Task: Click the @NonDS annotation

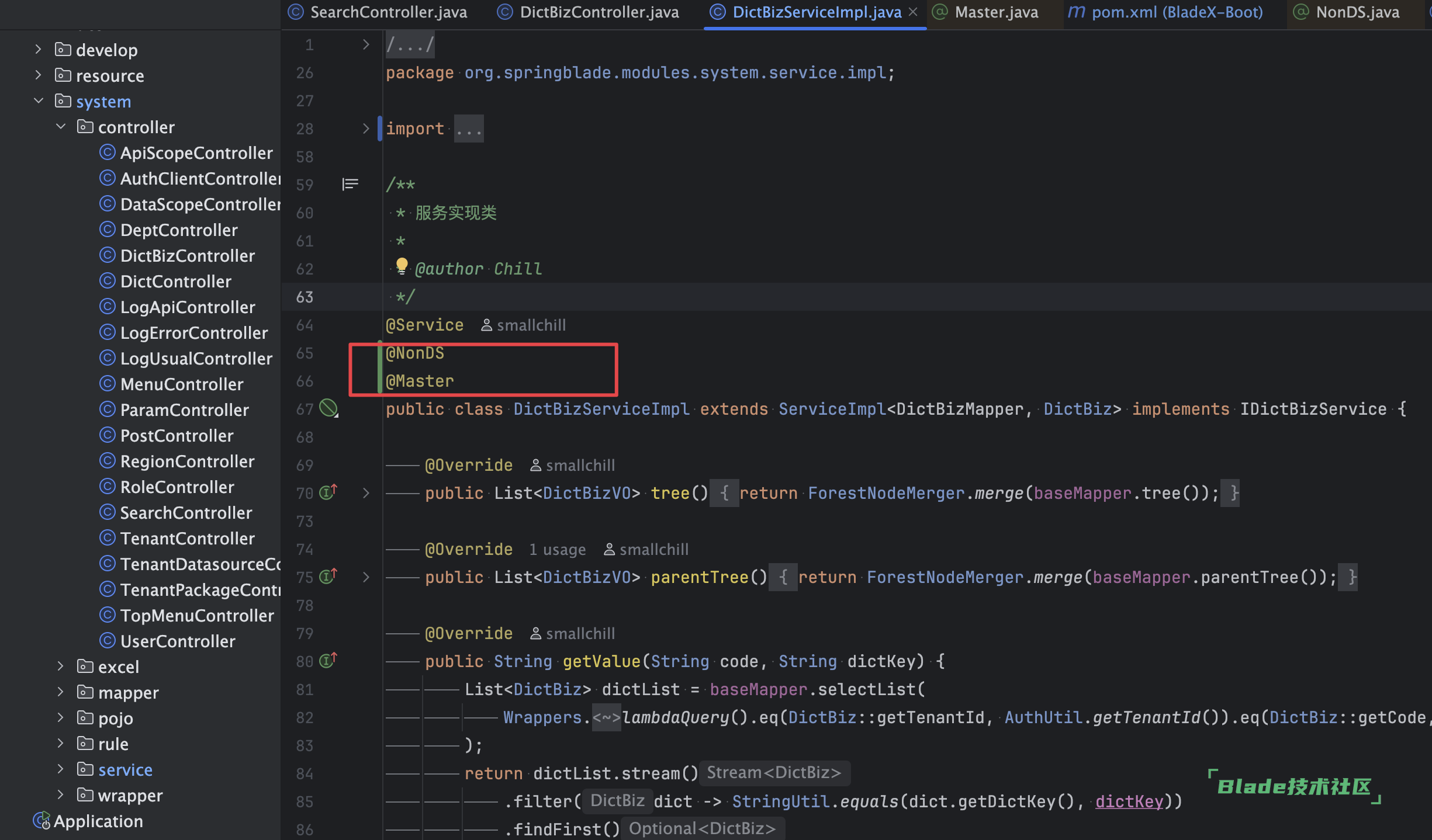Action: (415, 353)
